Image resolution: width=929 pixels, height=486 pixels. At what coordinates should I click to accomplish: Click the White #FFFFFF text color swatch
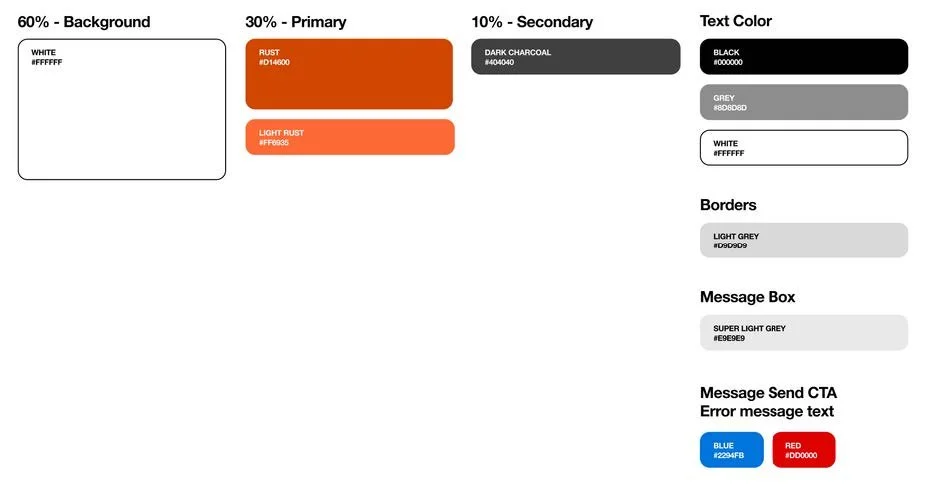coord(804,148)
